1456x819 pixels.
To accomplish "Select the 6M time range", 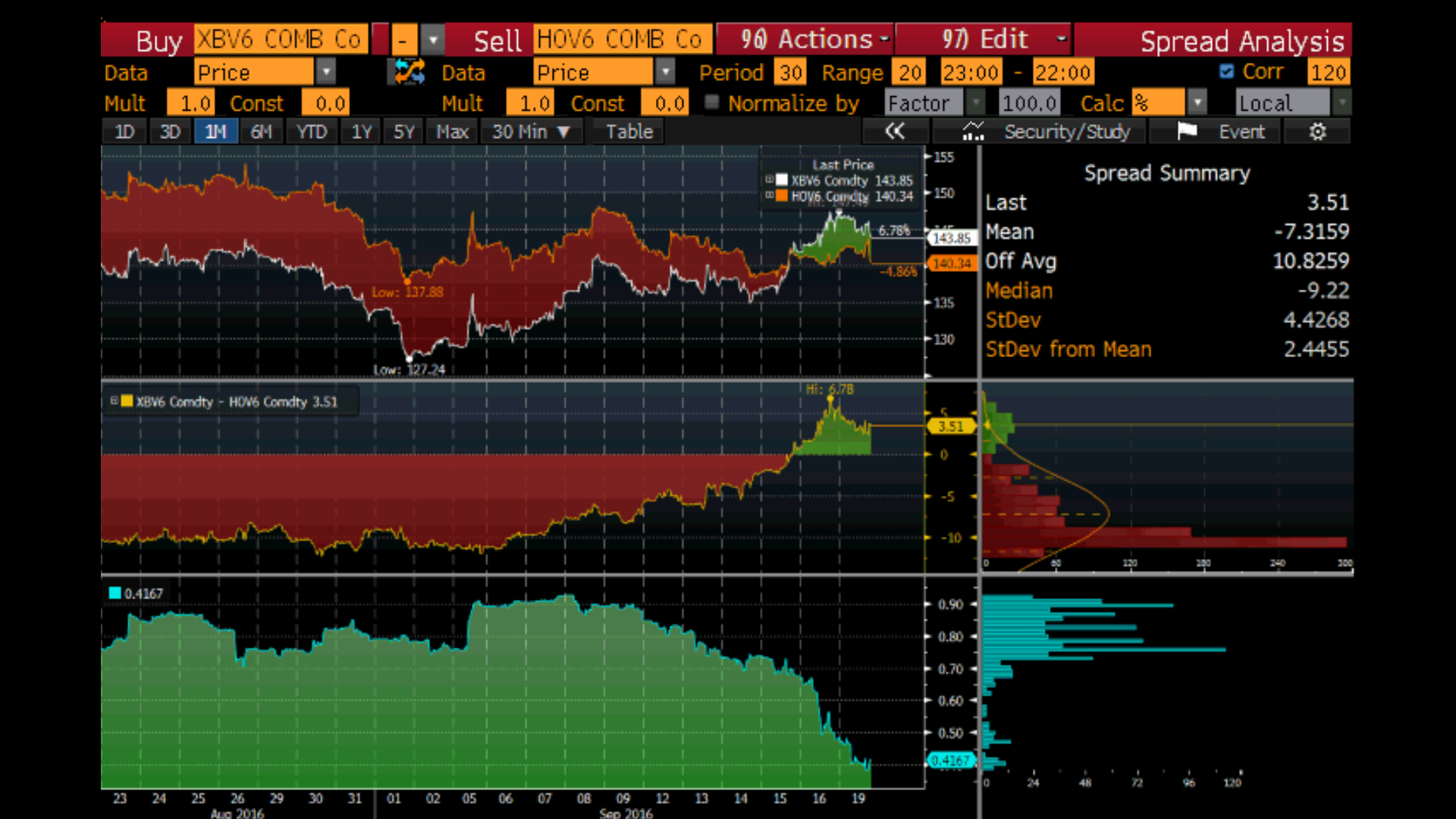I will (261, 132).
